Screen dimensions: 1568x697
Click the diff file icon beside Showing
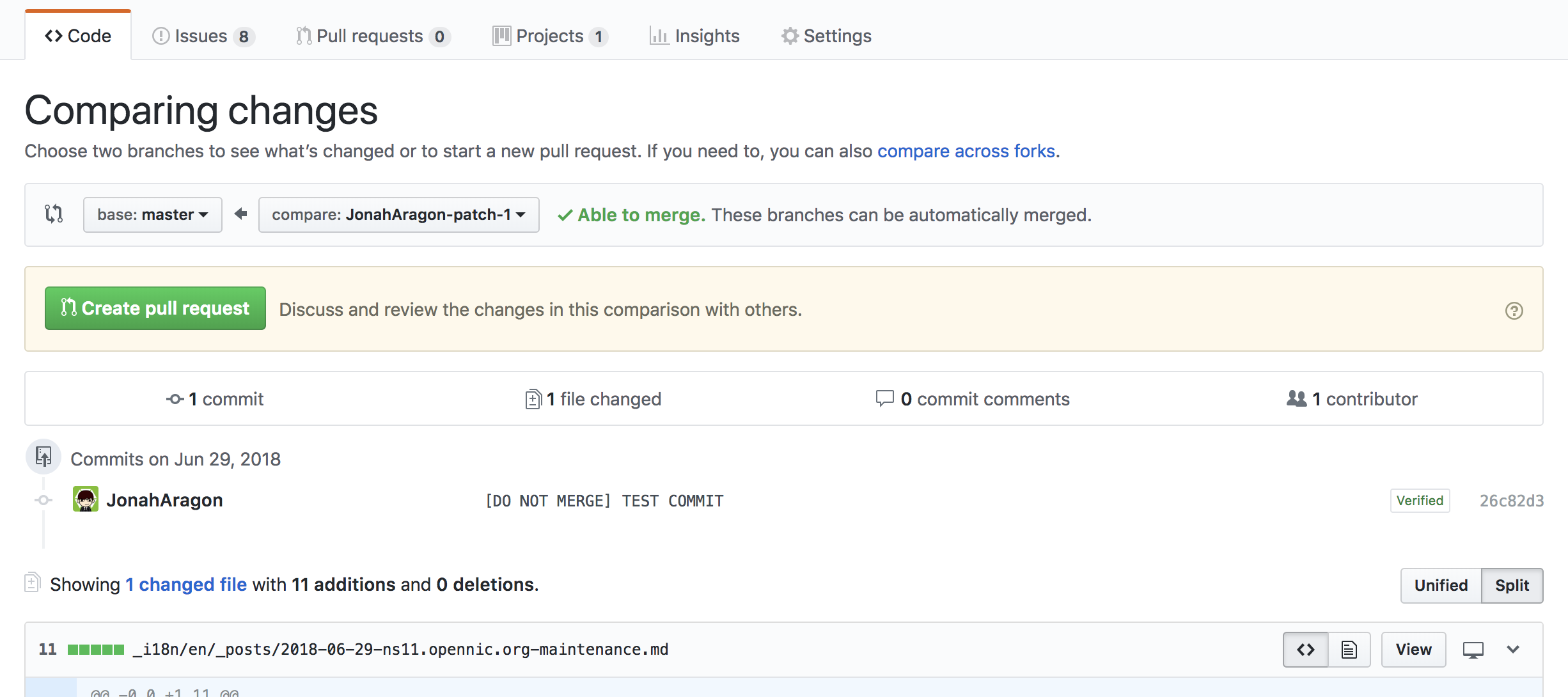[32, 583]
